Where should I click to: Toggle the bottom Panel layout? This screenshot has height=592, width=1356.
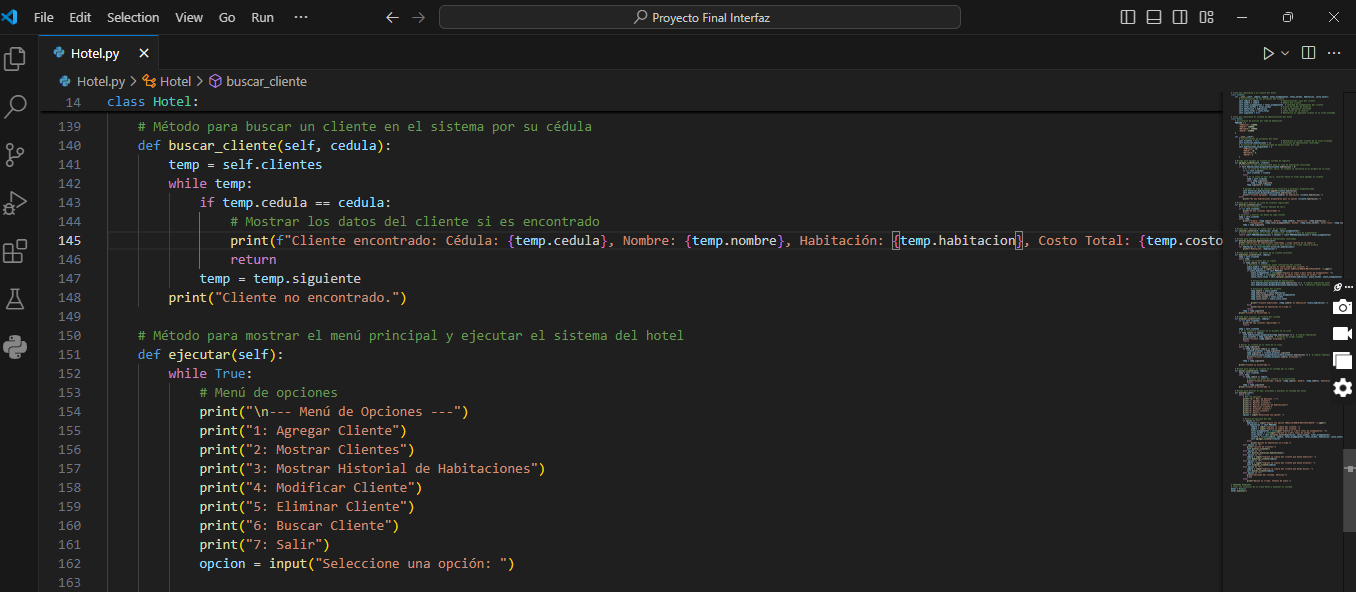coord(1154,17)
